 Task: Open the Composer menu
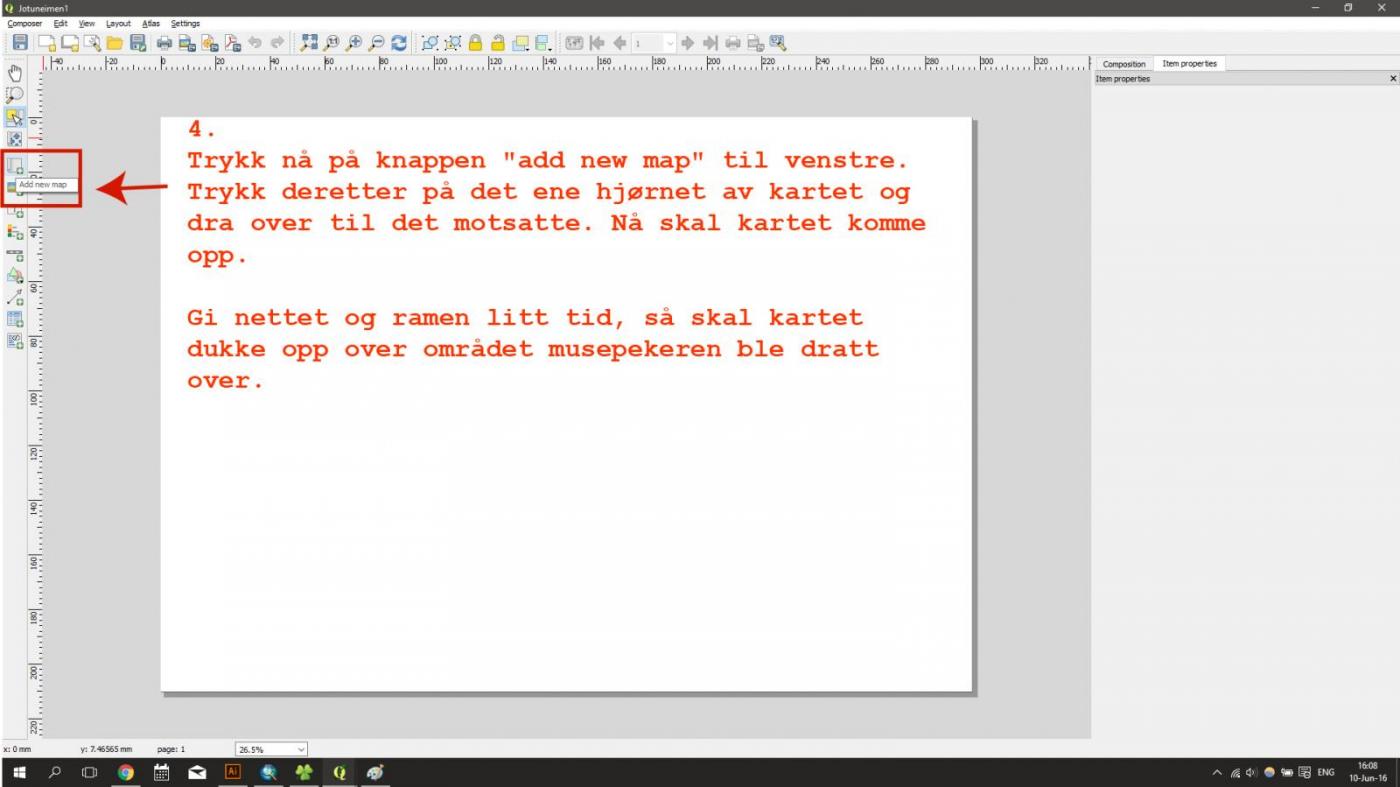25,23
